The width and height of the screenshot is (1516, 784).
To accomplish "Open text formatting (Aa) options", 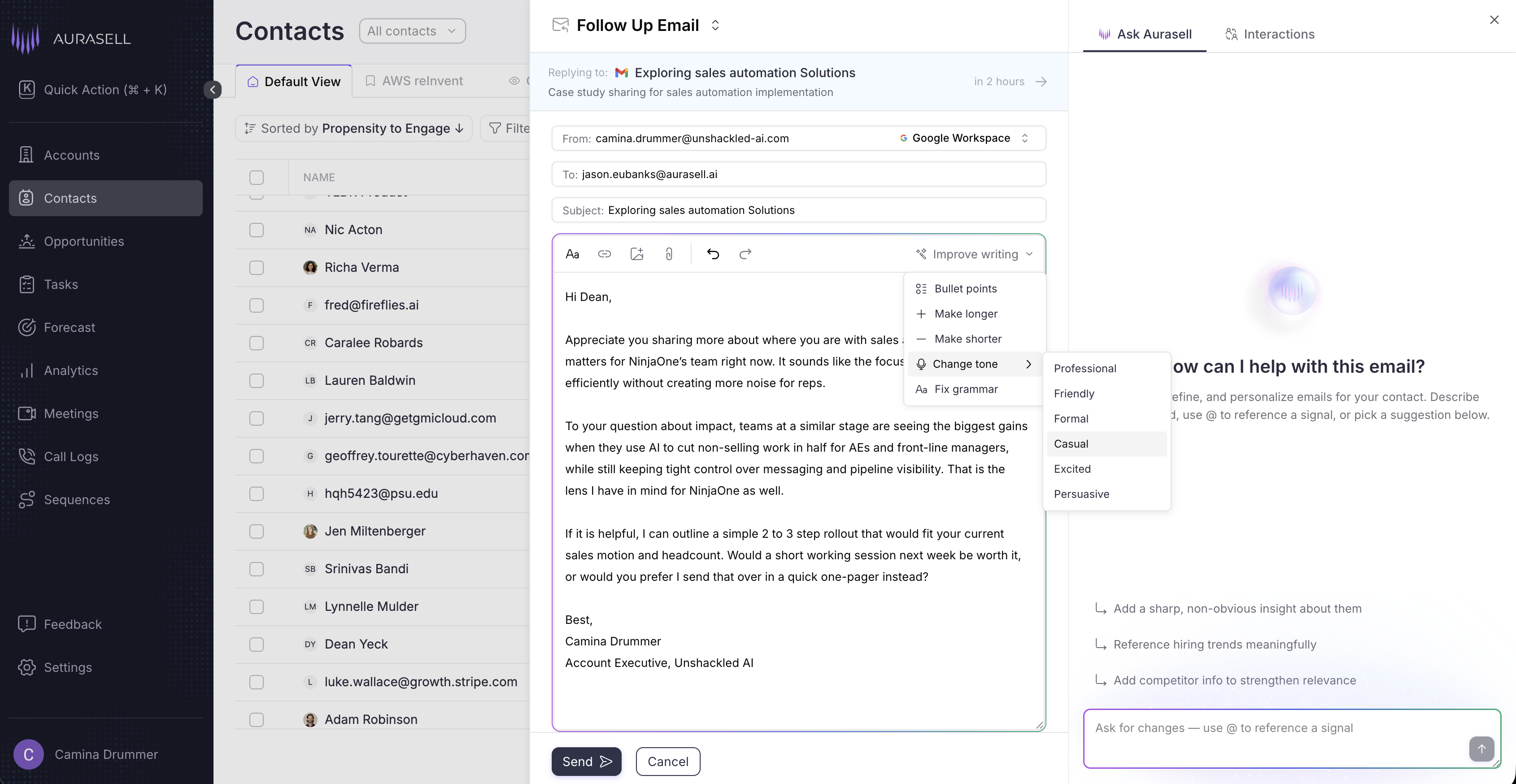I will pyautogui.click(x=572, y=254).
